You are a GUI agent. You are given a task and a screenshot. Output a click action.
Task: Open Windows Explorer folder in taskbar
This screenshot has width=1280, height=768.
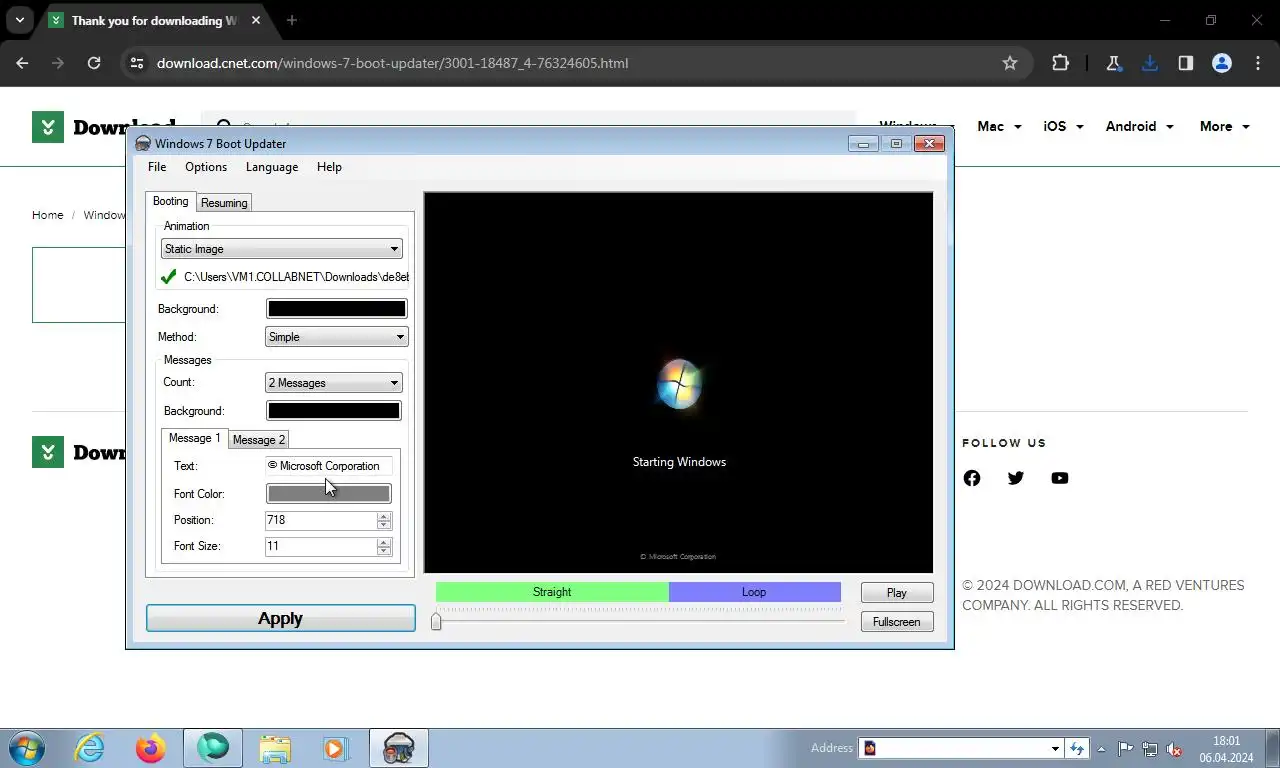pos(275,748)
